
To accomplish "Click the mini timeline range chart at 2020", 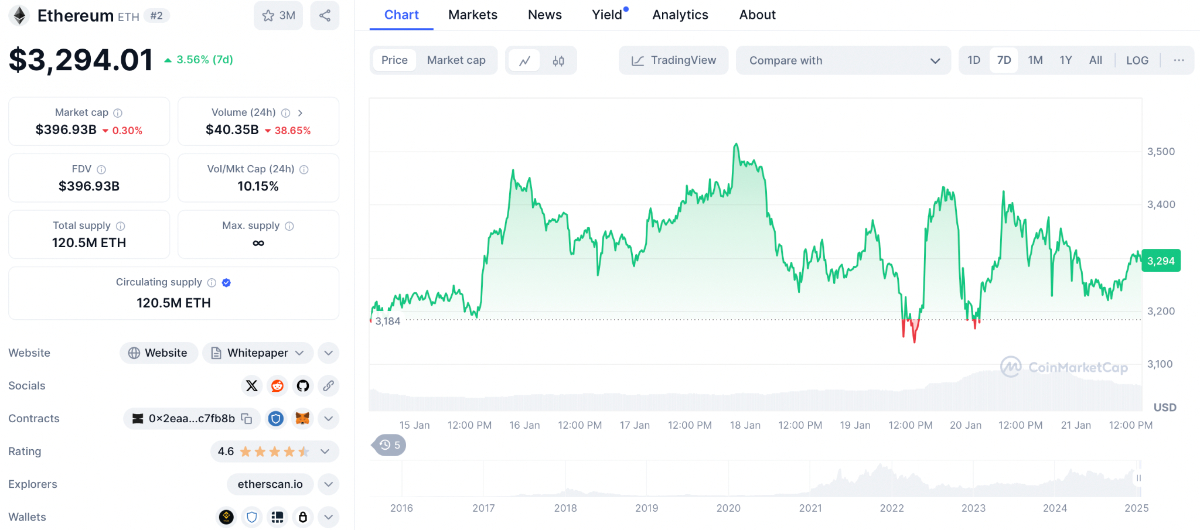I will point(728,480).
